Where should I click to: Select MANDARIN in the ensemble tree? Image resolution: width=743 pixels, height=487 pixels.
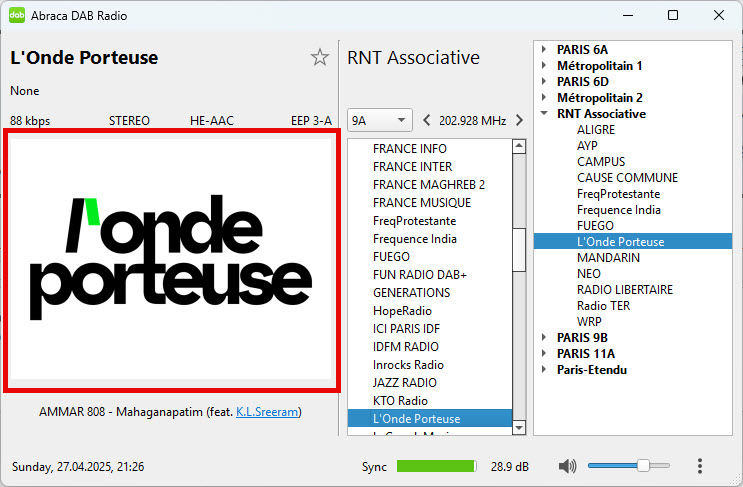608,258
